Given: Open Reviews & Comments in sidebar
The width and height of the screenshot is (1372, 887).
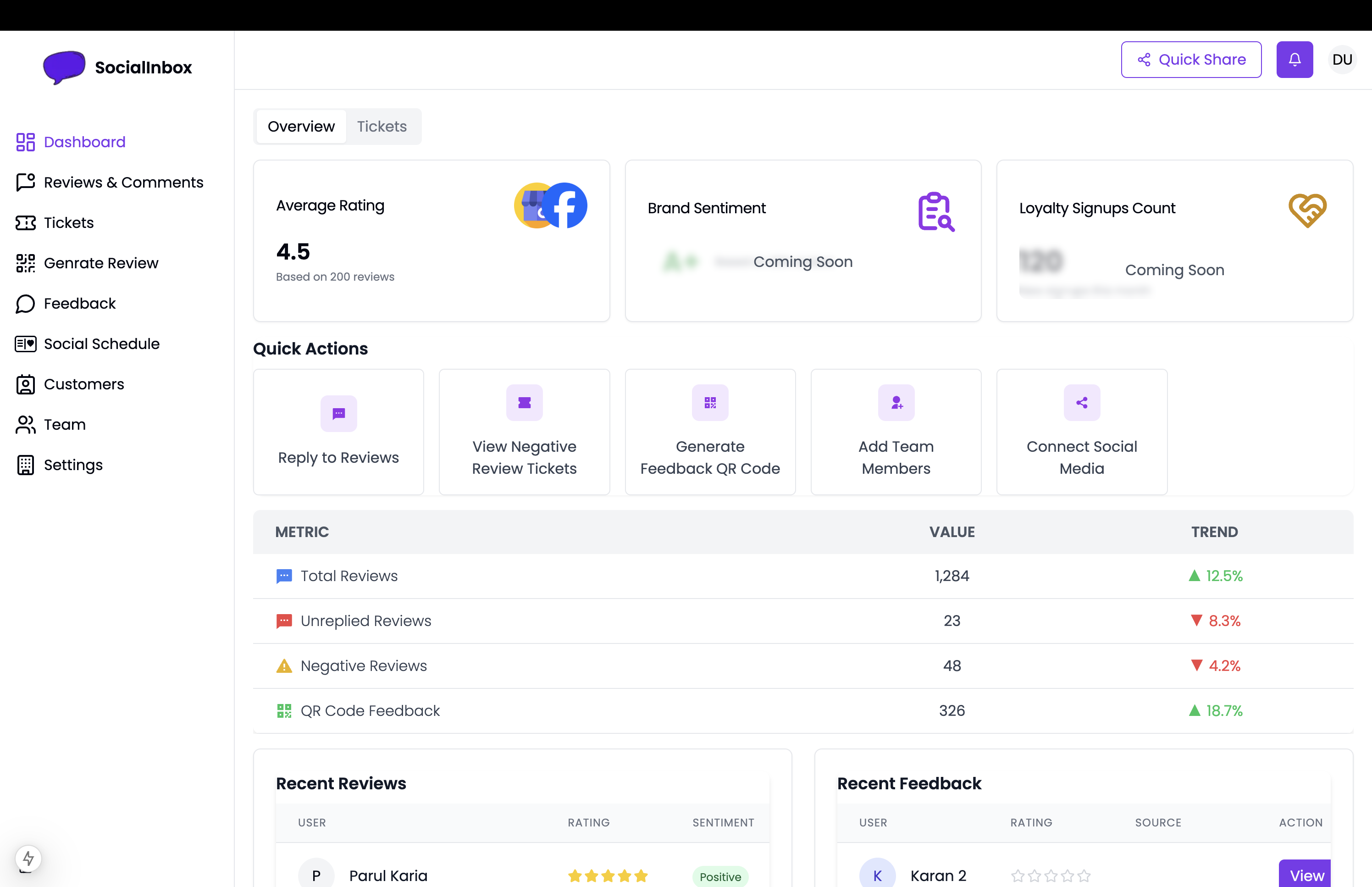Looking at the screenshot, I should pos(123,182).
